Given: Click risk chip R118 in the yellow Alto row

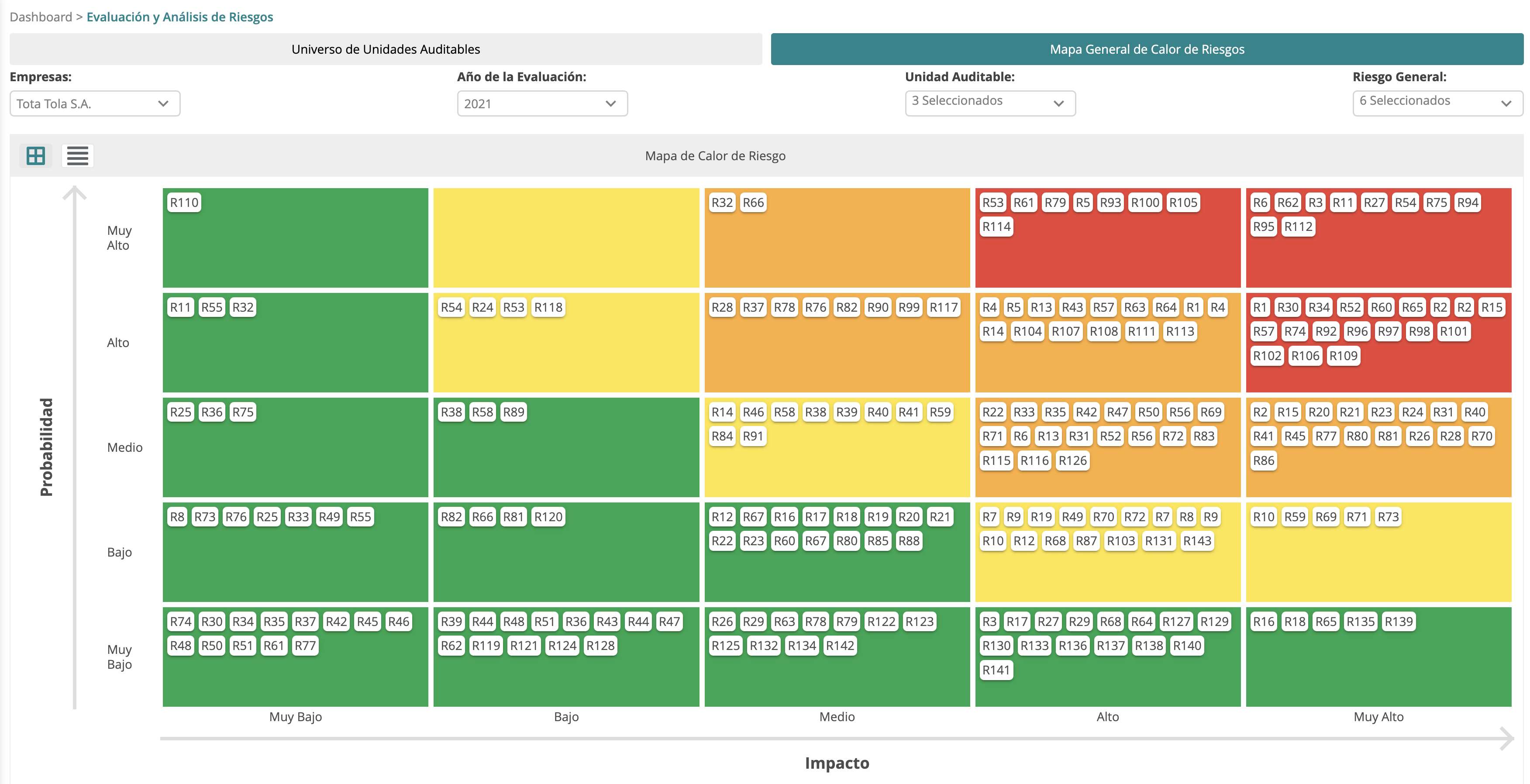Looking at the screenshot, I should tap(548, 307).
